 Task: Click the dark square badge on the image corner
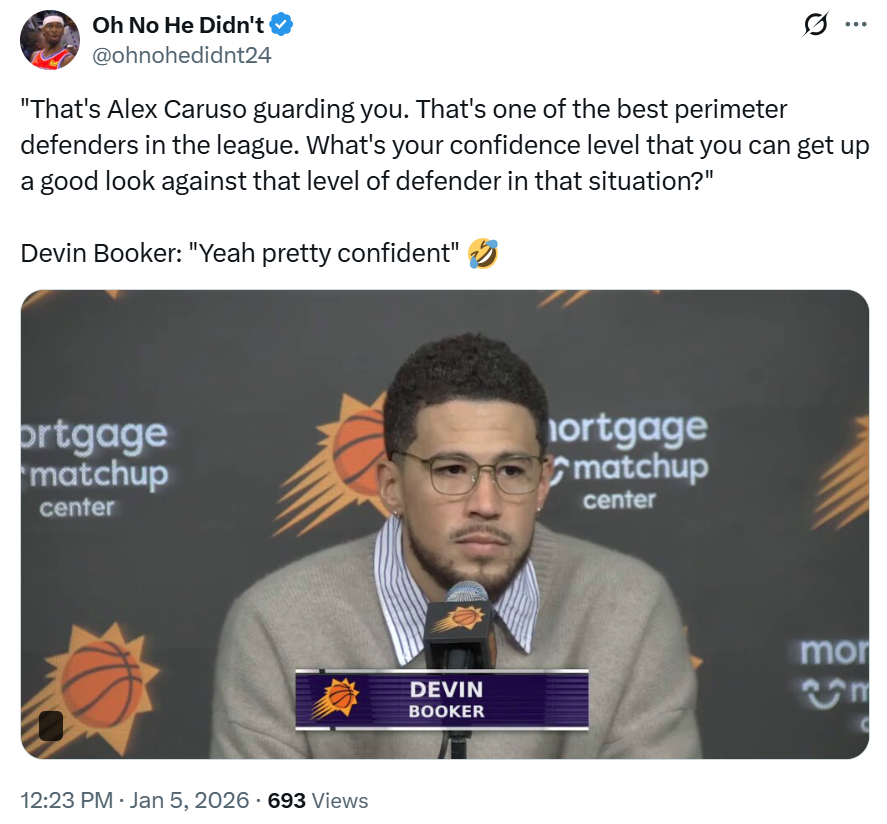(50, 725)
